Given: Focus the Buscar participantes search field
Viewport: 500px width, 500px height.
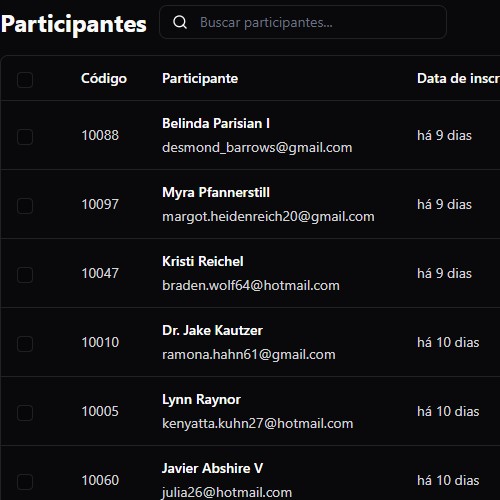Looking at the screenshot, I should [x=303, y=22].
